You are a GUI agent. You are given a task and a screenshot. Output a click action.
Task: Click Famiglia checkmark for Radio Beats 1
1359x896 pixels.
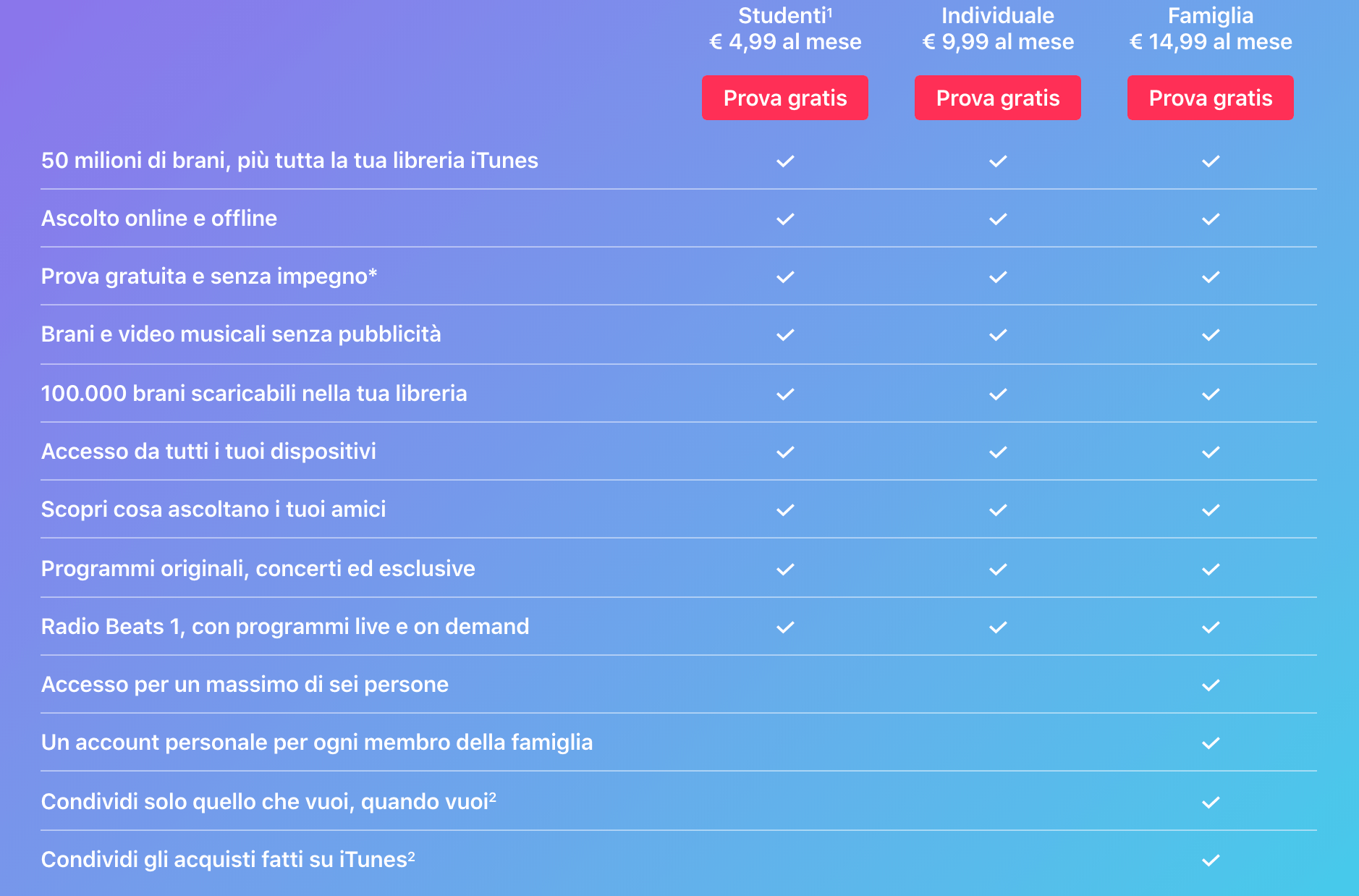pos(1211,627)
